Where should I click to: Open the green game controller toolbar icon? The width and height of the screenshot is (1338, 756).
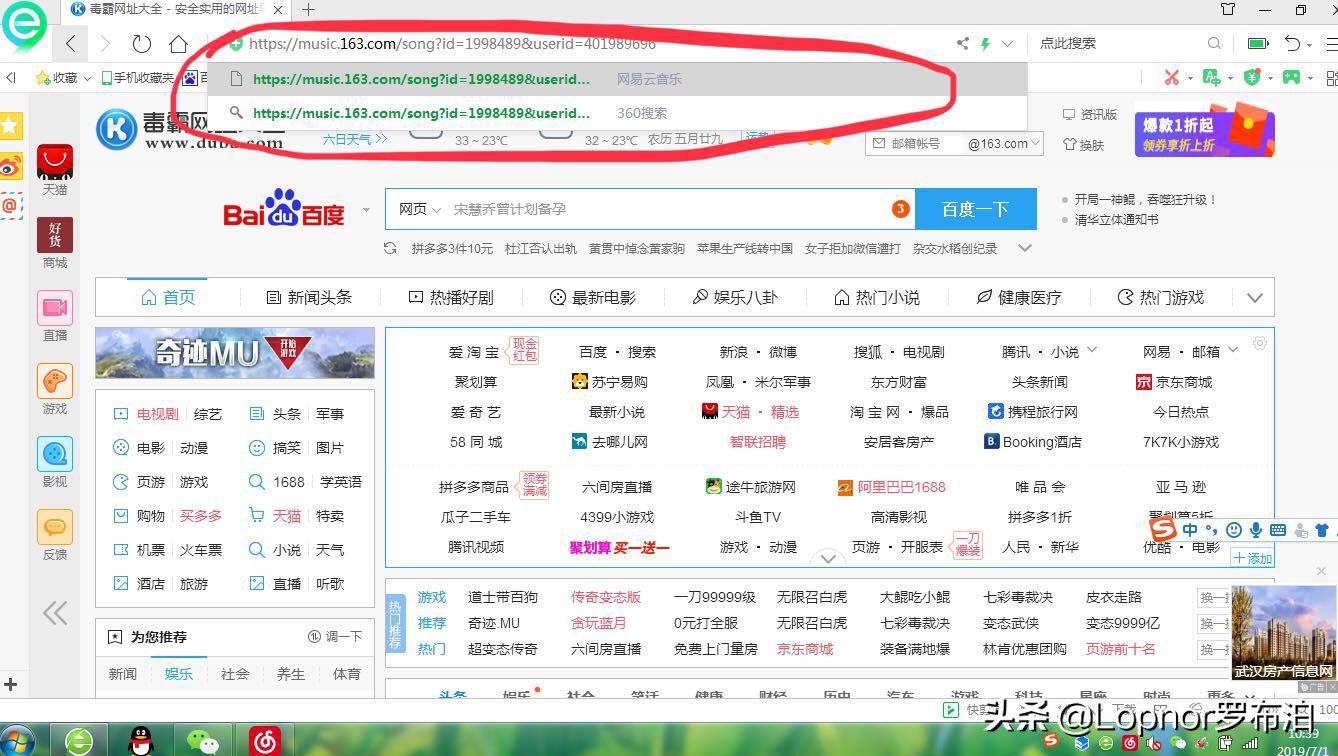click(1291, 77)
